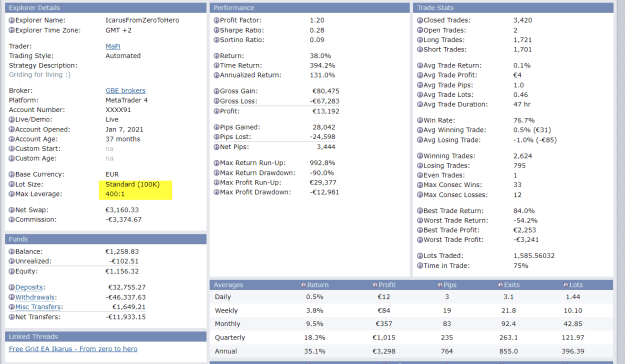Click the Weekly profit €84 cell
Viewport: 625px width, 364px height.
point(384,311)
